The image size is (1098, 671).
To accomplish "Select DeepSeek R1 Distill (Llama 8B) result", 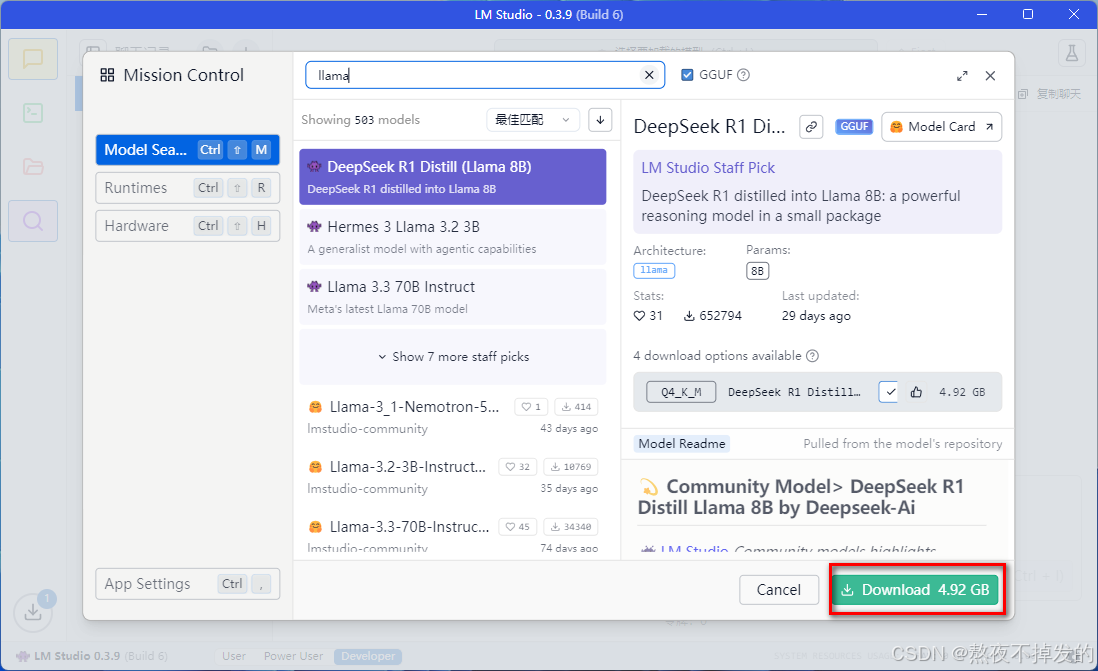I will click(453, 177).
